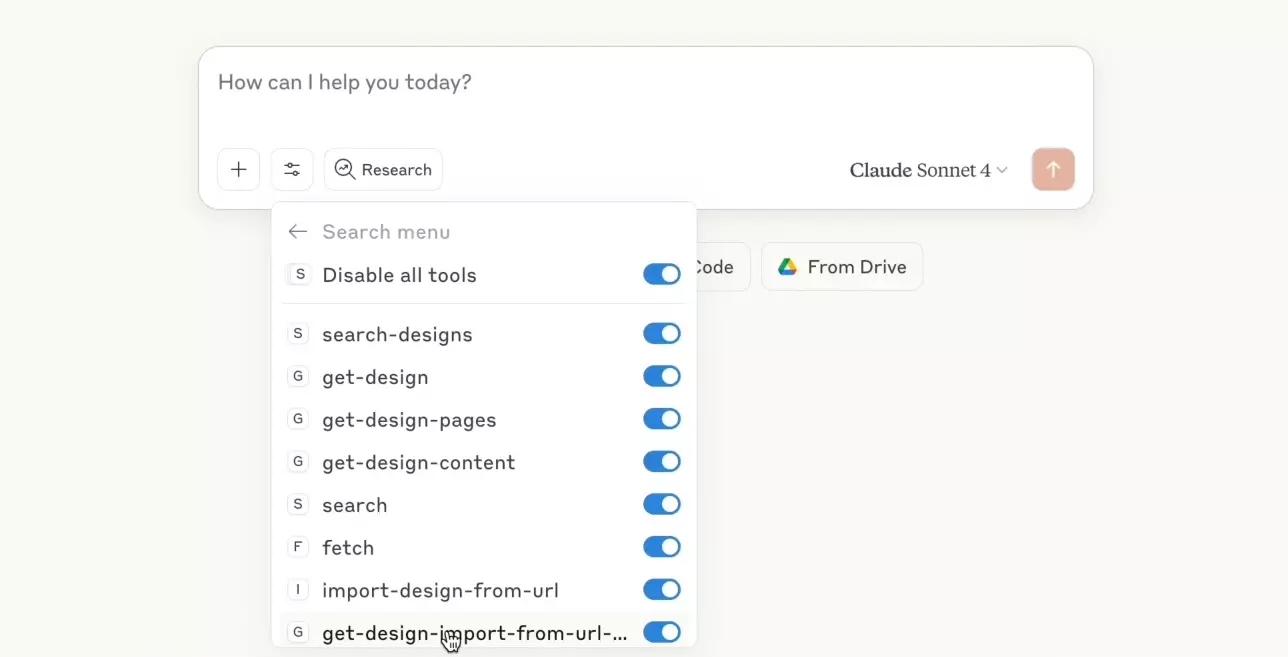Click the F badge beside fetch
This screenshot has width=1288, height=657.
[x=297, y=547]
